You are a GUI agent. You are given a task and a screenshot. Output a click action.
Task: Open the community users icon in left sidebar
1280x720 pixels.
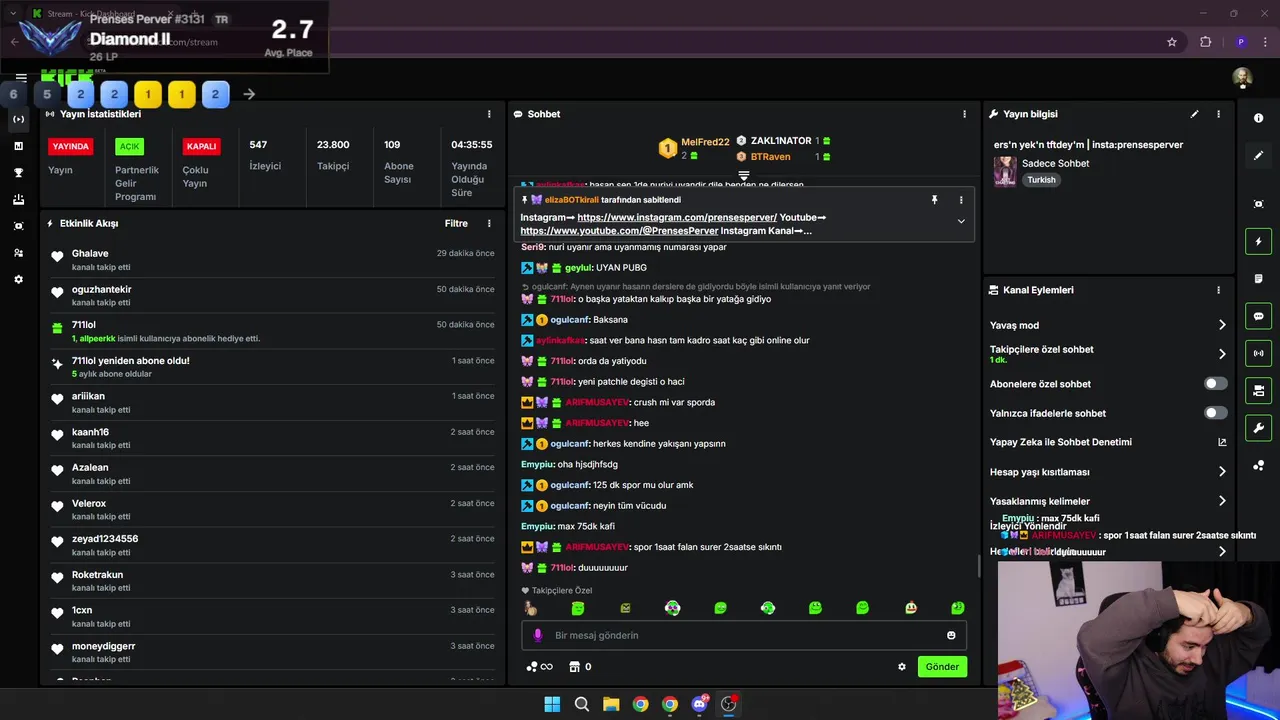18,253
